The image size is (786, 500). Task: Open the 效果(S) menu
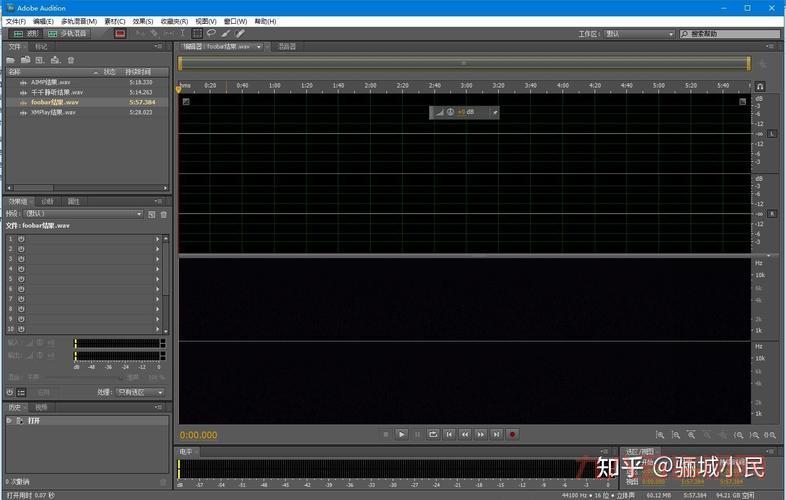143,21
